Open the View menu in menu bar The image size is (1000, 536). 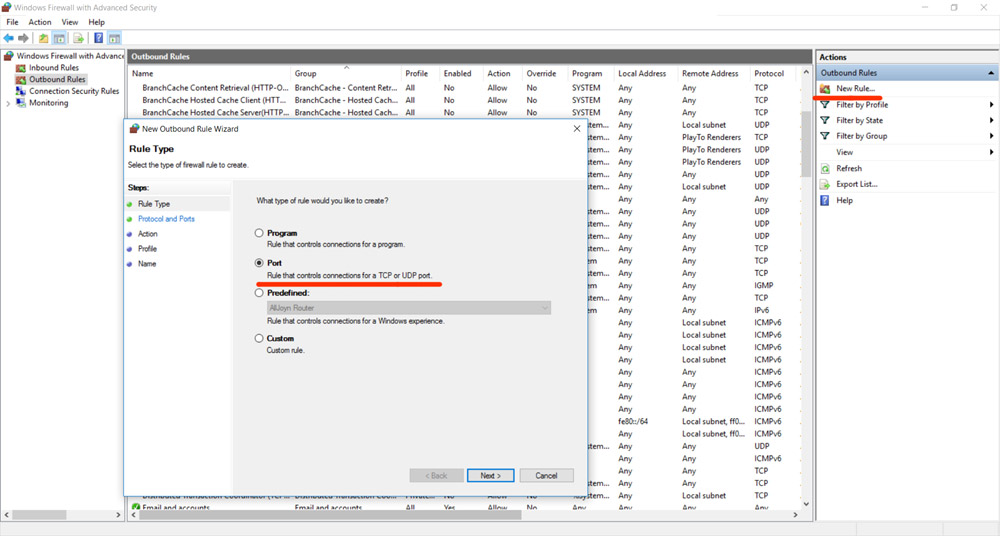click(x=70, y=22)
